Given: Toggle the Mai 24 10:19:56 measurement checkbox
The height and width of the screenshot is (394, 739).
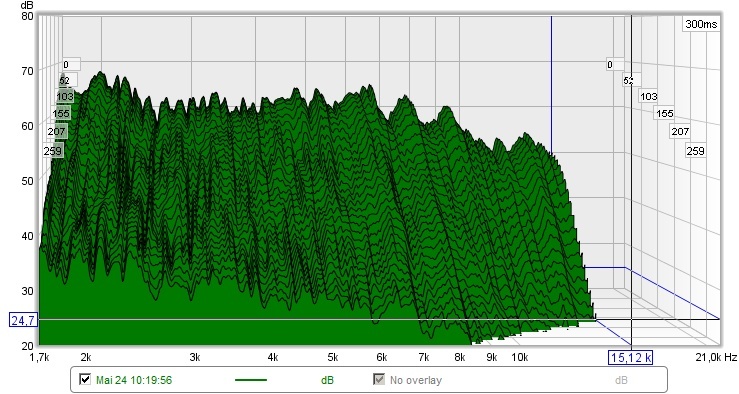Looking at the screenshot, I should 85,379.
